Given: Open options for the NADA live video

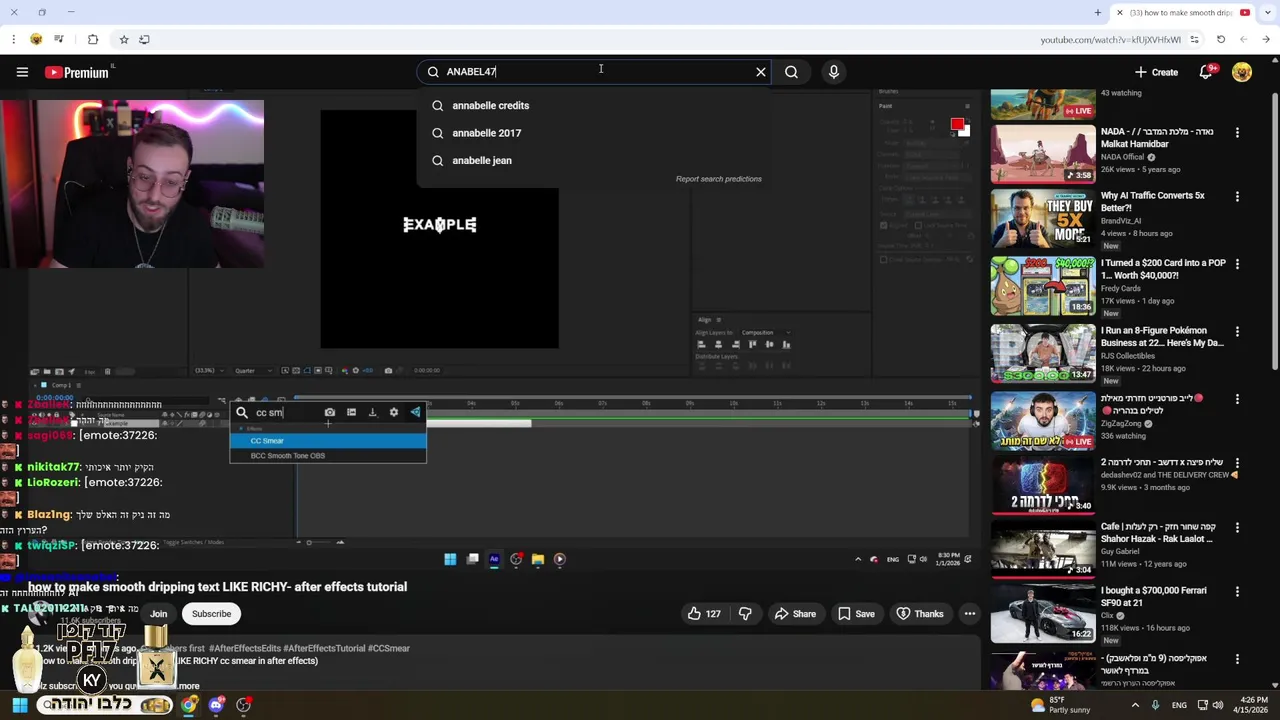Looking at the screenshot, I should point(1237,133).
